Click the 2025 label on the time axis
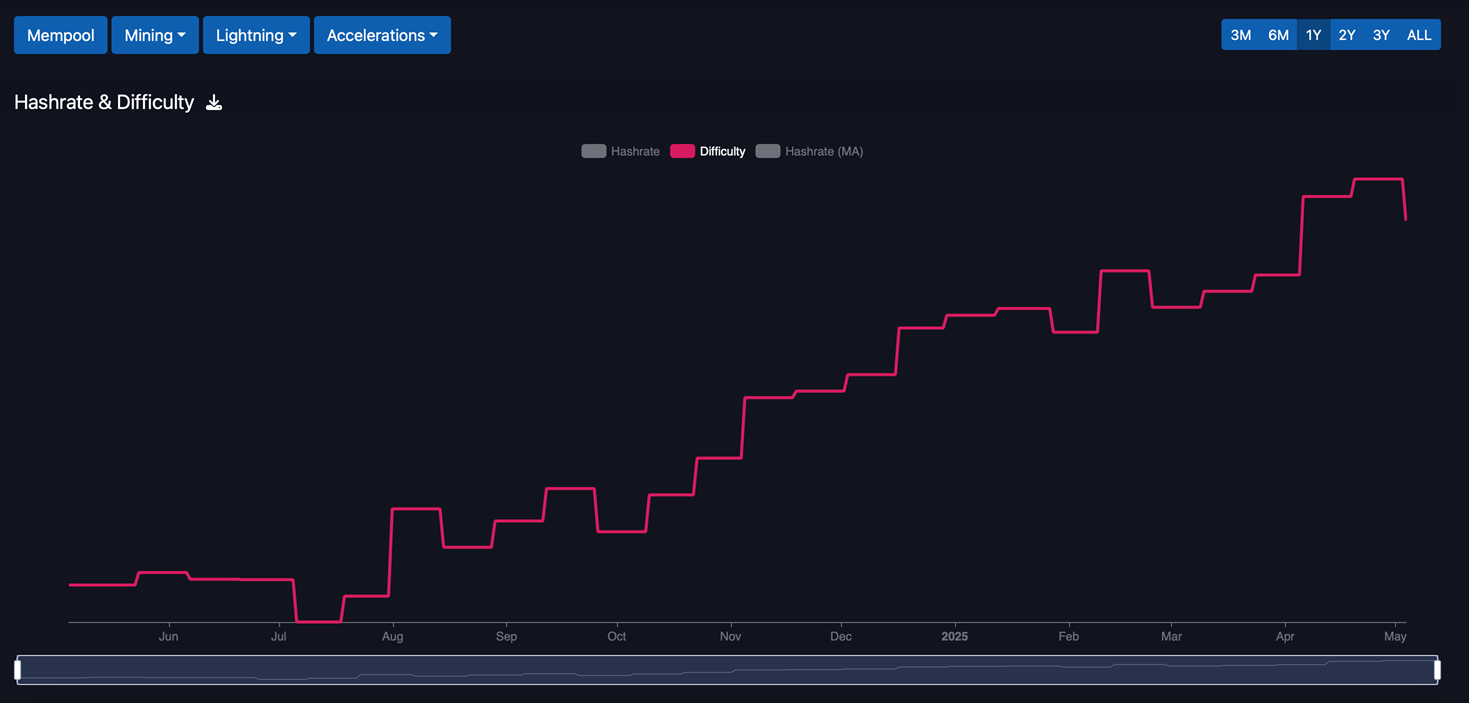The image size is (1469, 703). pyautogui.click(x=954, y=636)
